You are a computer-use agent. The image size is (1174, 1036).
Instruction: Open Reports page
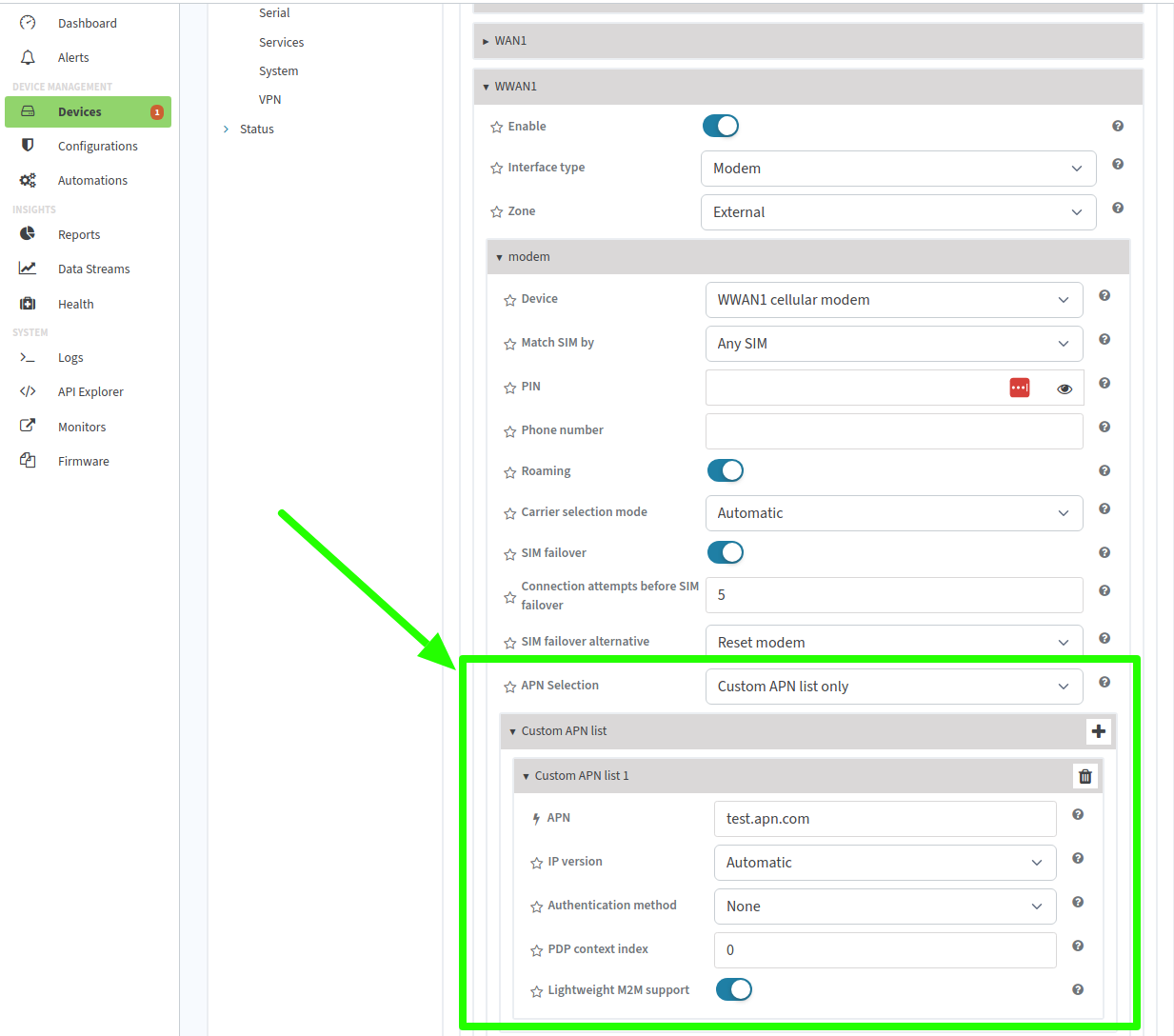pyautogui.click(x=79, y=234)
